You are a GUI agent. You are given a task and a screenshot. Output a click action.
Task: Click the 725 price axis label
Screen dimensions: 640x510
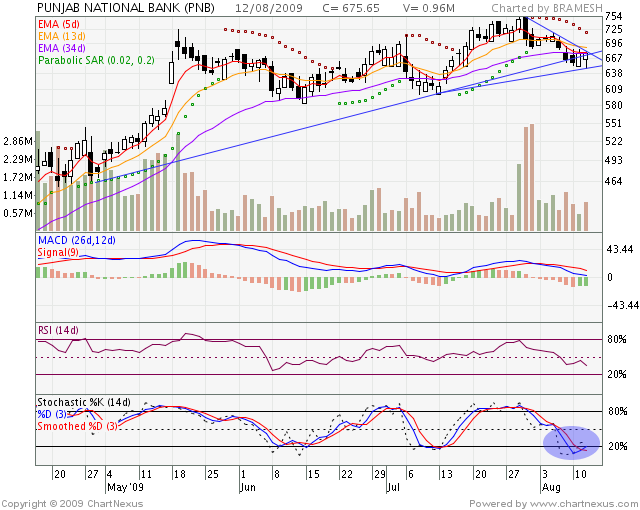point(613,29)
